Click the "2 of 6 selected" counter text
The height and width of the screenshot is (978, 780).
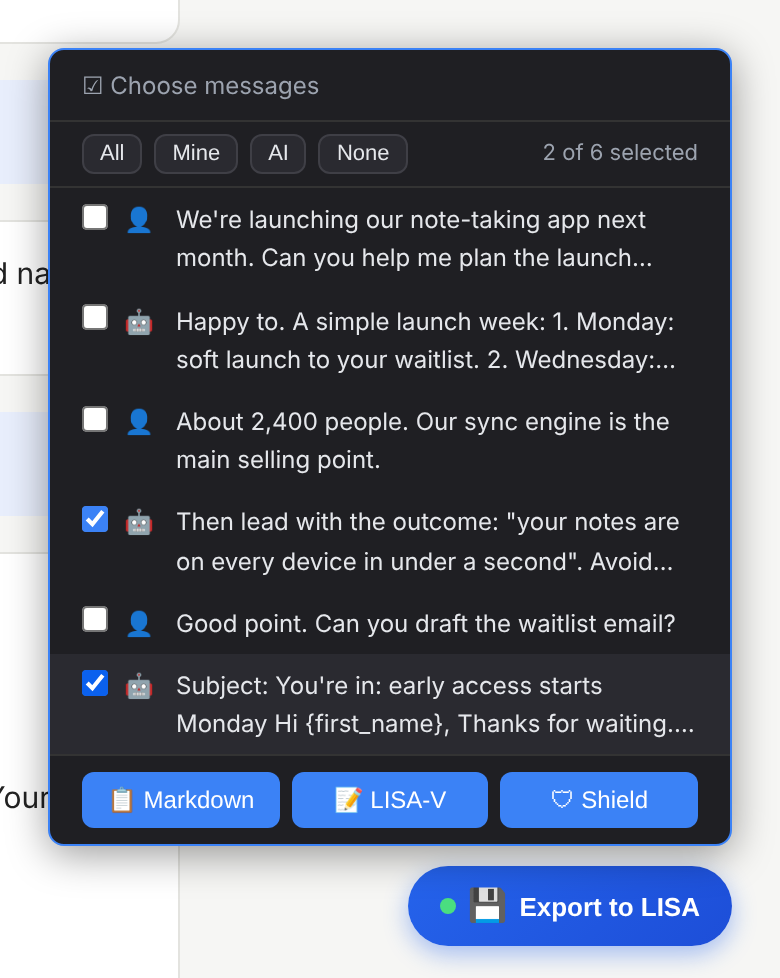coord(620,153)
